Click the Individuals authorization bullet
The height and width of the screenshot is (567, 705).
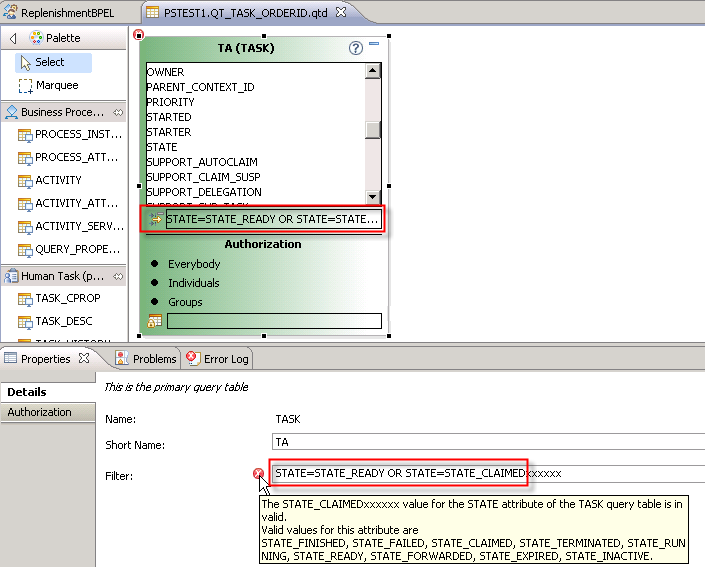[155, 282]
